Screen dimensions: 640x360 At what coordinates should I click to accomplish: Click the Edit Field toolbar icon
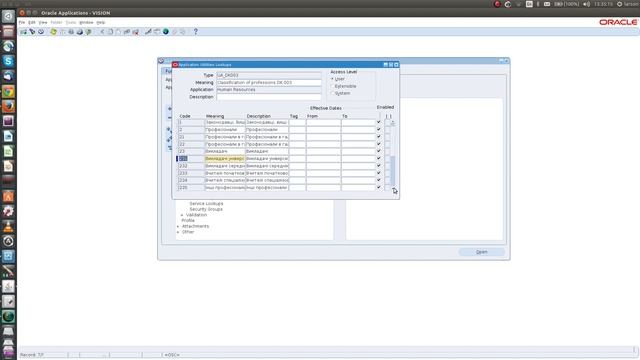coord(148,31)
